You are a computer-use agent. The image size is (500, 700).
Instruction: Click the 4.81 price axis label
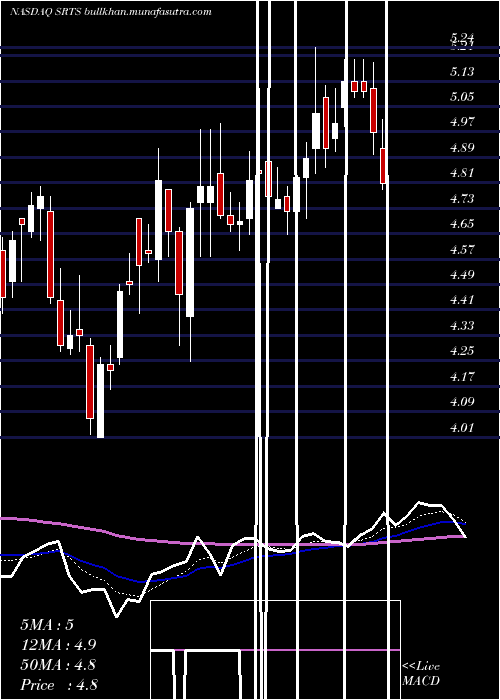462,173
